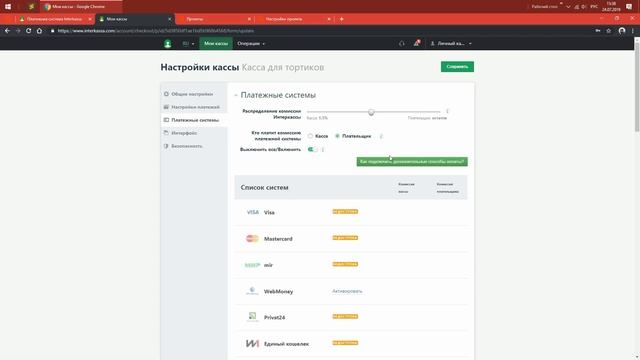Click the yellow status badge in the Mastercard row

tap(345, 238)
